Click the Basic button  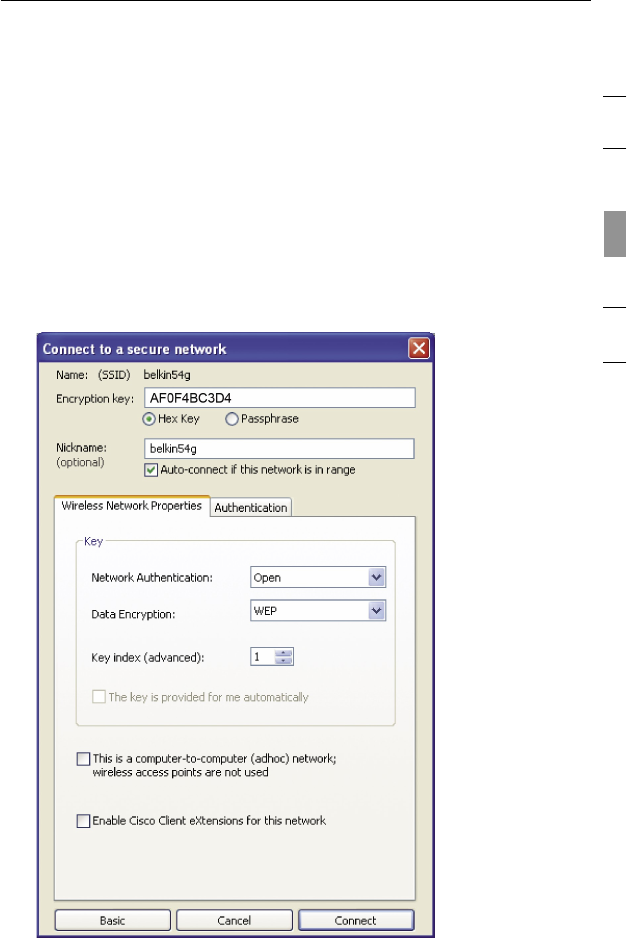(112, 921)
